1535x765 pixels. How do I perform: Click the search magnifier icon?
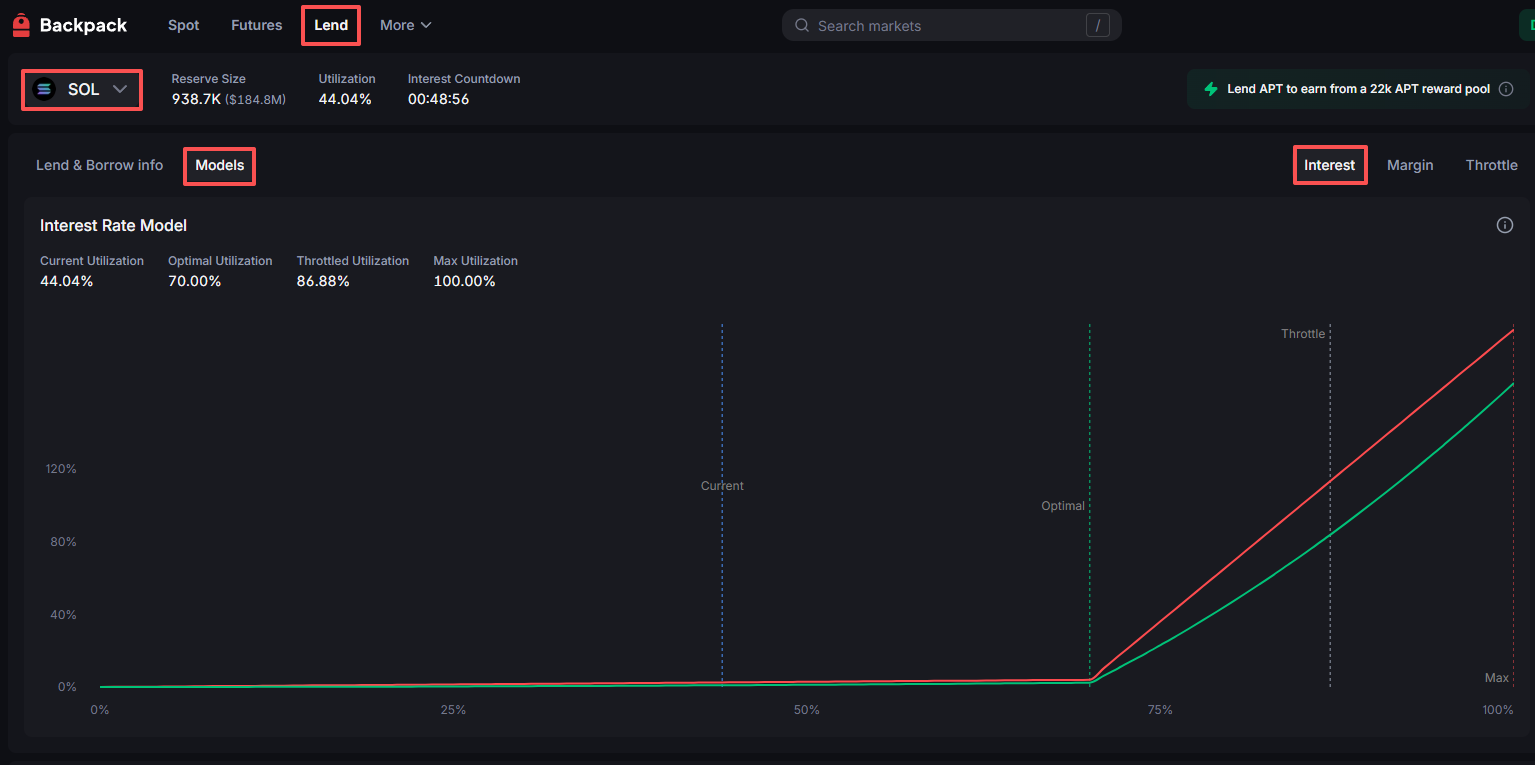click(x=801, y=26)
